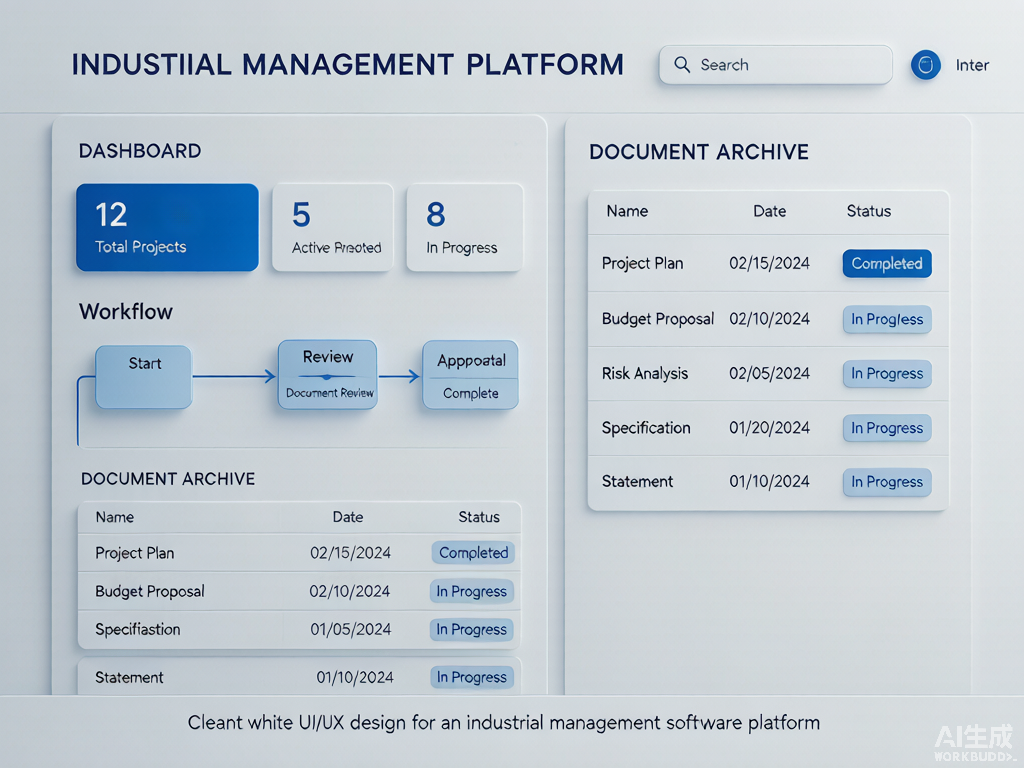Click the Status header in the right Document Archive panel
The image size is (1024, 768).
tap(869, 211)
